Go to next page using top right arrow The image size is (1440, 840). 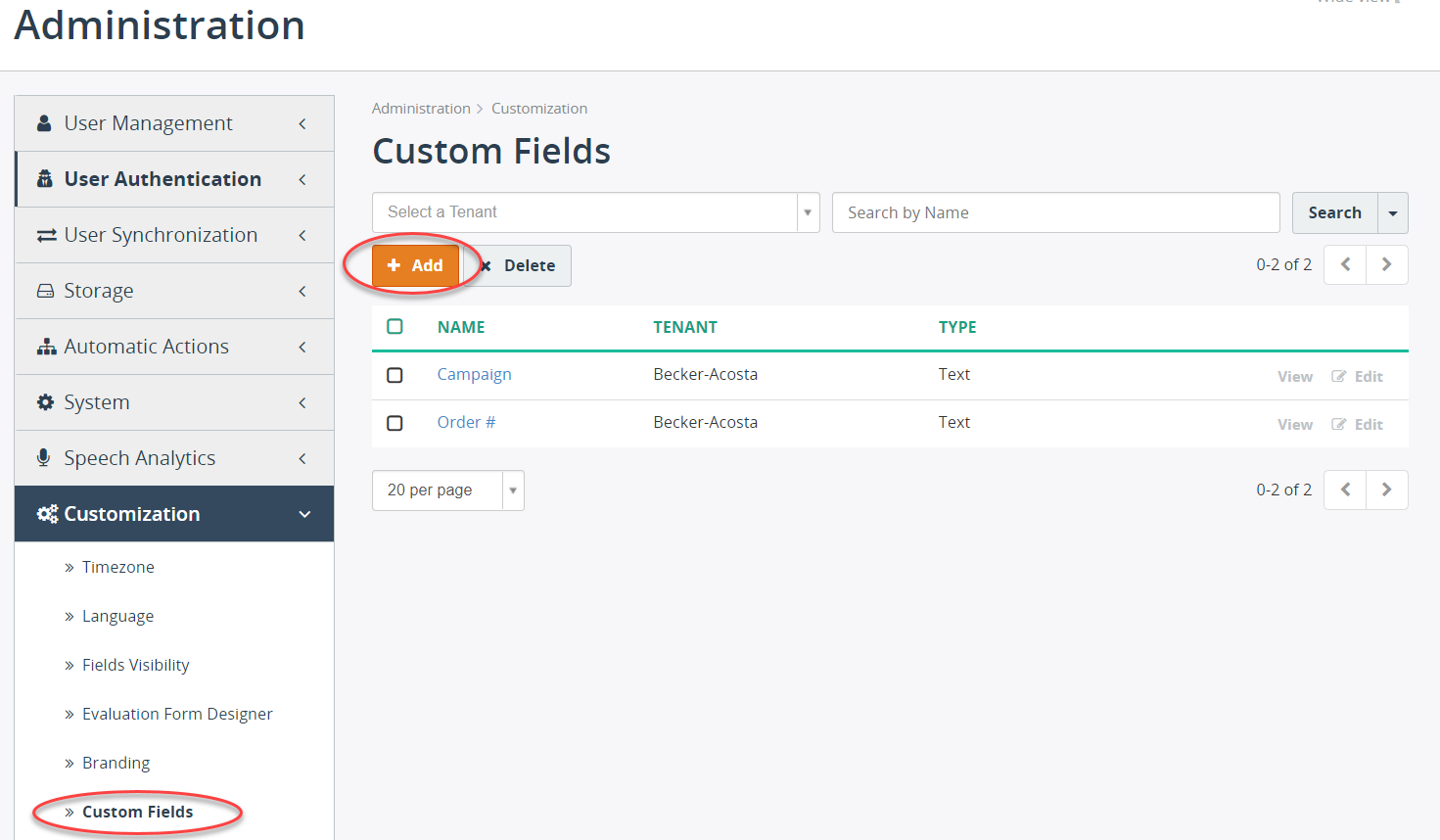(x=1387, y=264)
